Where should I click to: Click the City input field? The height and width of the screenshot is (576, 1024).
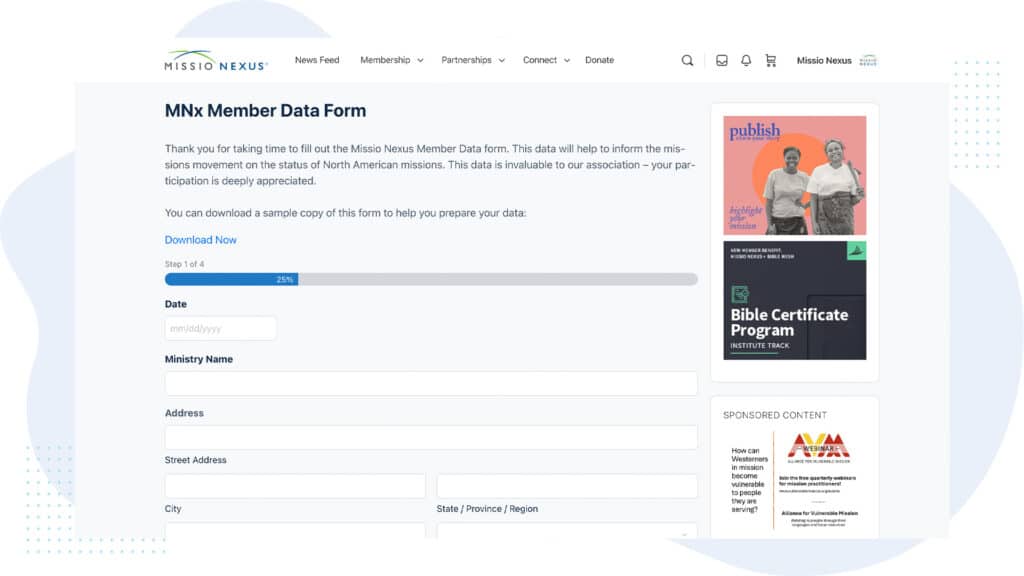(x=295, y=486)
